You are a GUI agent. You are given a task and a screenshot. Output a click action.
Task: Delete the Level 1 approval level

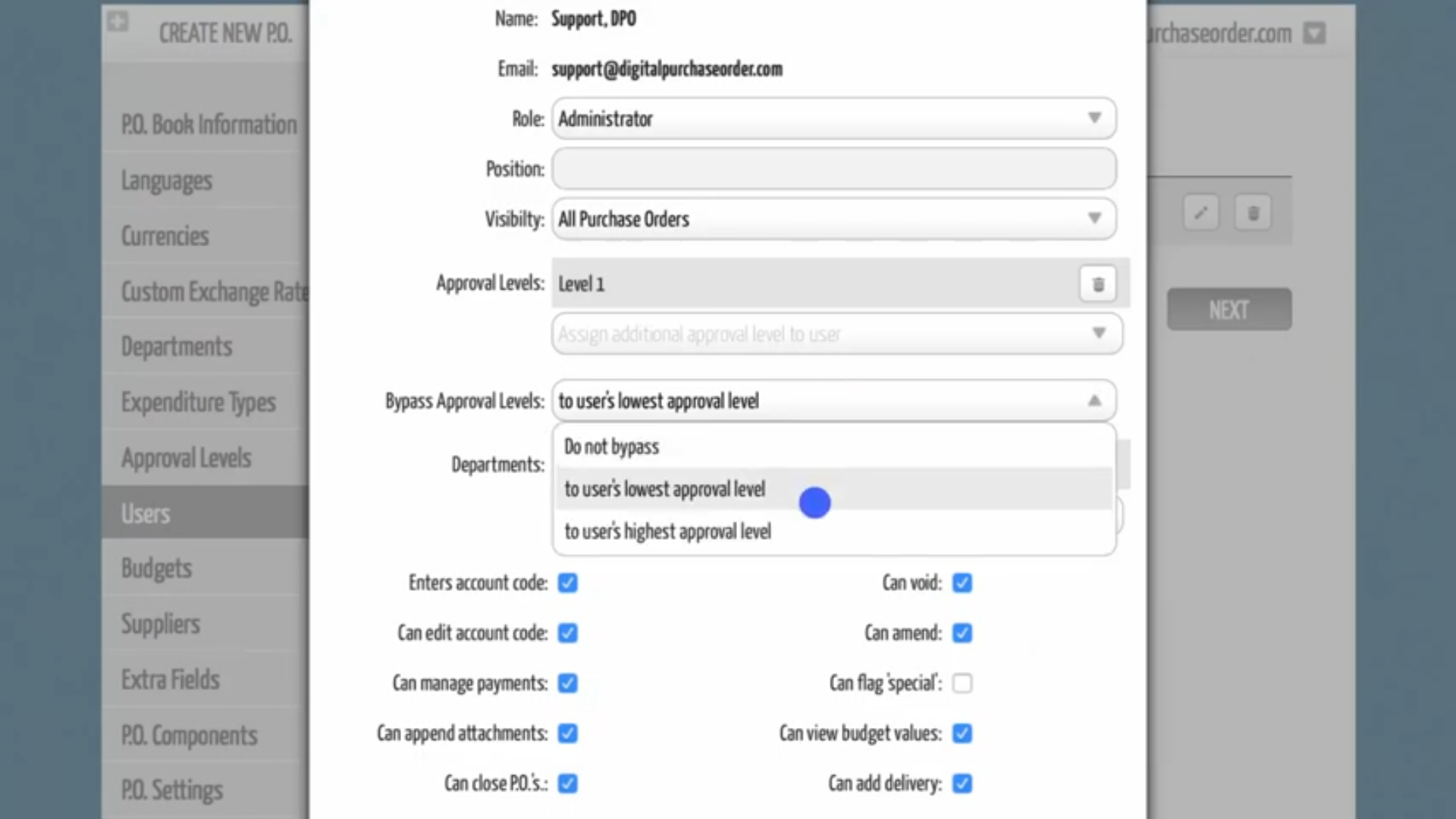[1097, 284]
